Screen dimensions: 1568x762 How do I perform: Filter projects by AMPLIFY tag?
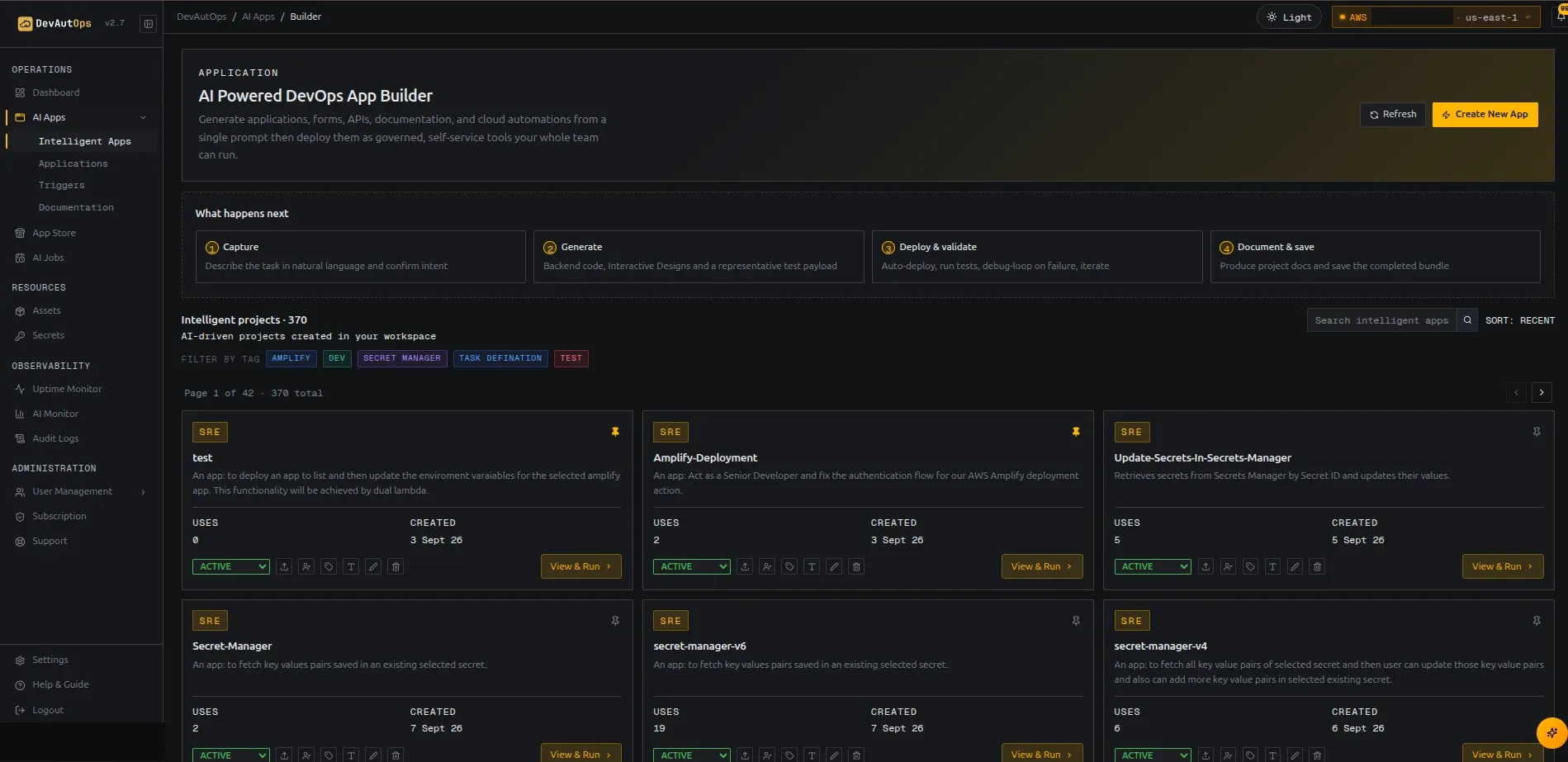tap(291, 358)
